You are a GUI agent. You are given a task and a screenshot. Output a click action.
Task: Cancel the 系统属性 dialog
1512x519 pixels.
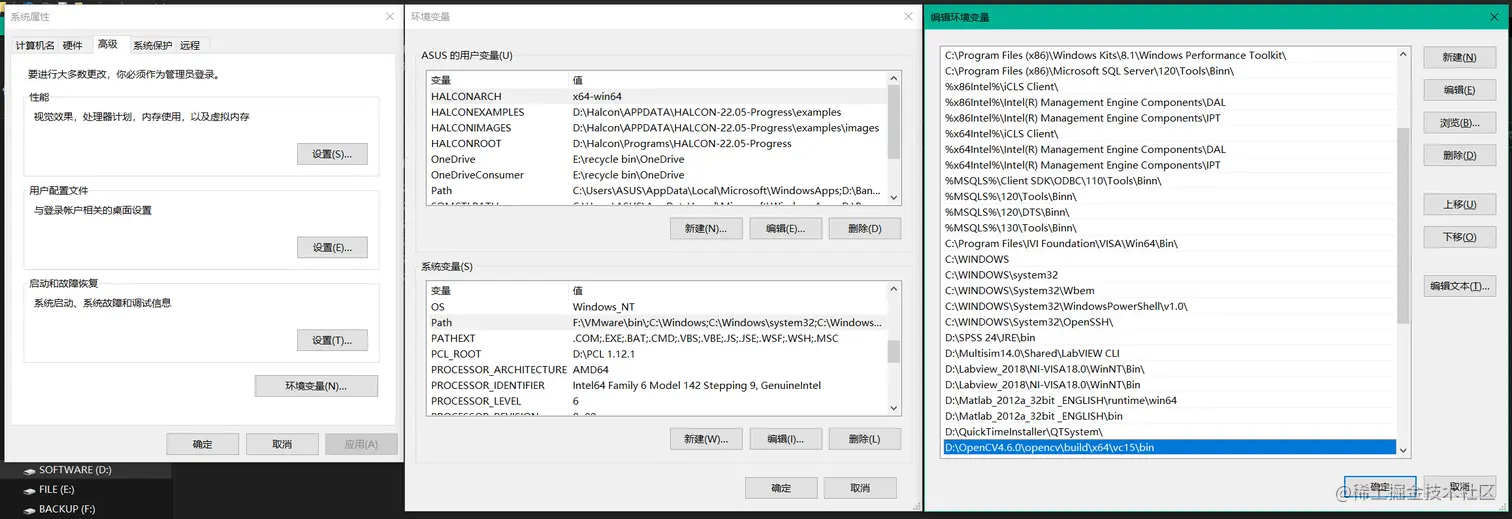pos(282,444)
